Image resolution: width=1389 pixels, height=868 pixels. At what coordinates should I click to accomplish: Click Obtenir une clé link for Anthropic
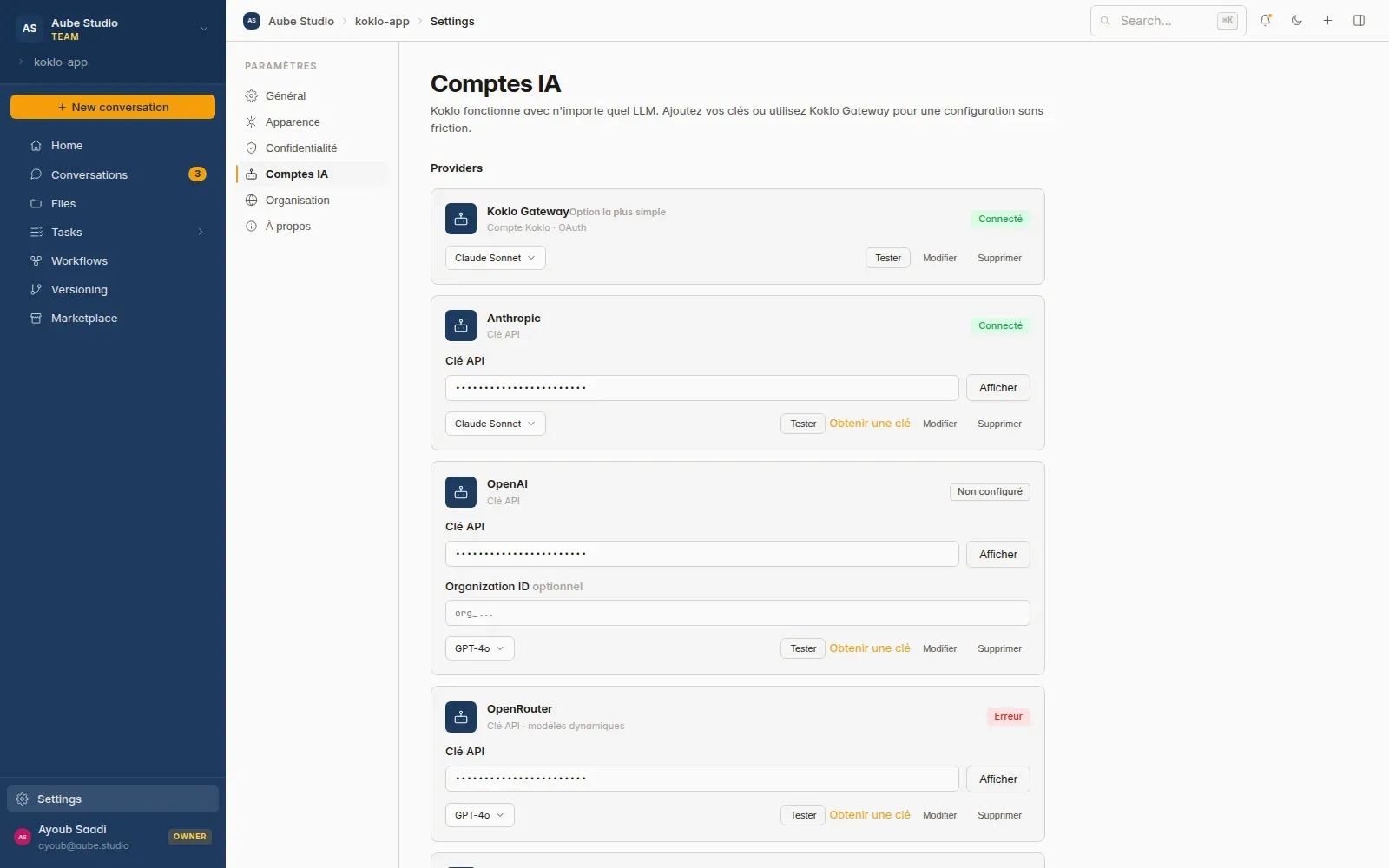(x=870, y=424)
